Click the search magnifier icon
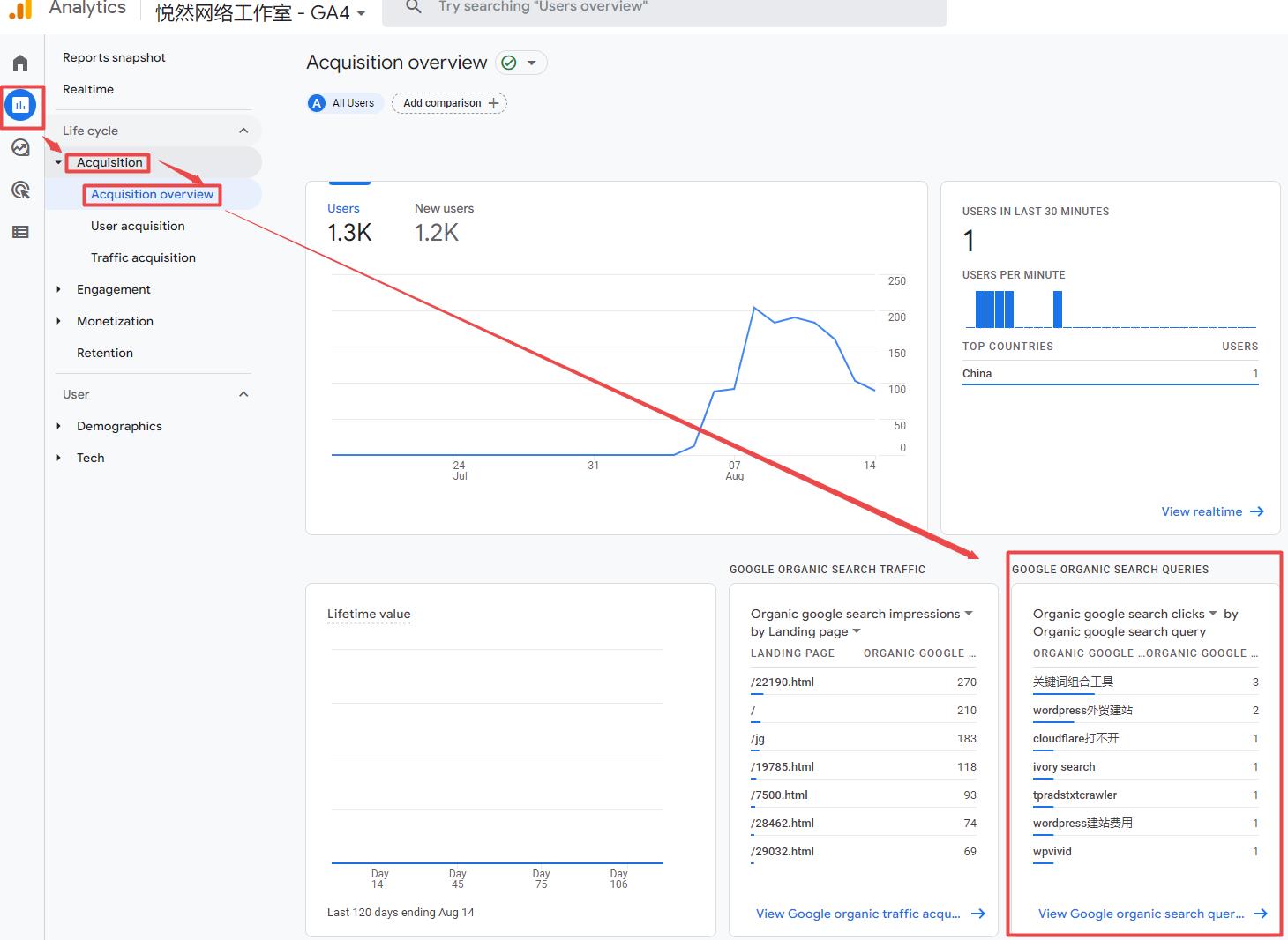1288x940 pixels. click(x=413, y=7)
